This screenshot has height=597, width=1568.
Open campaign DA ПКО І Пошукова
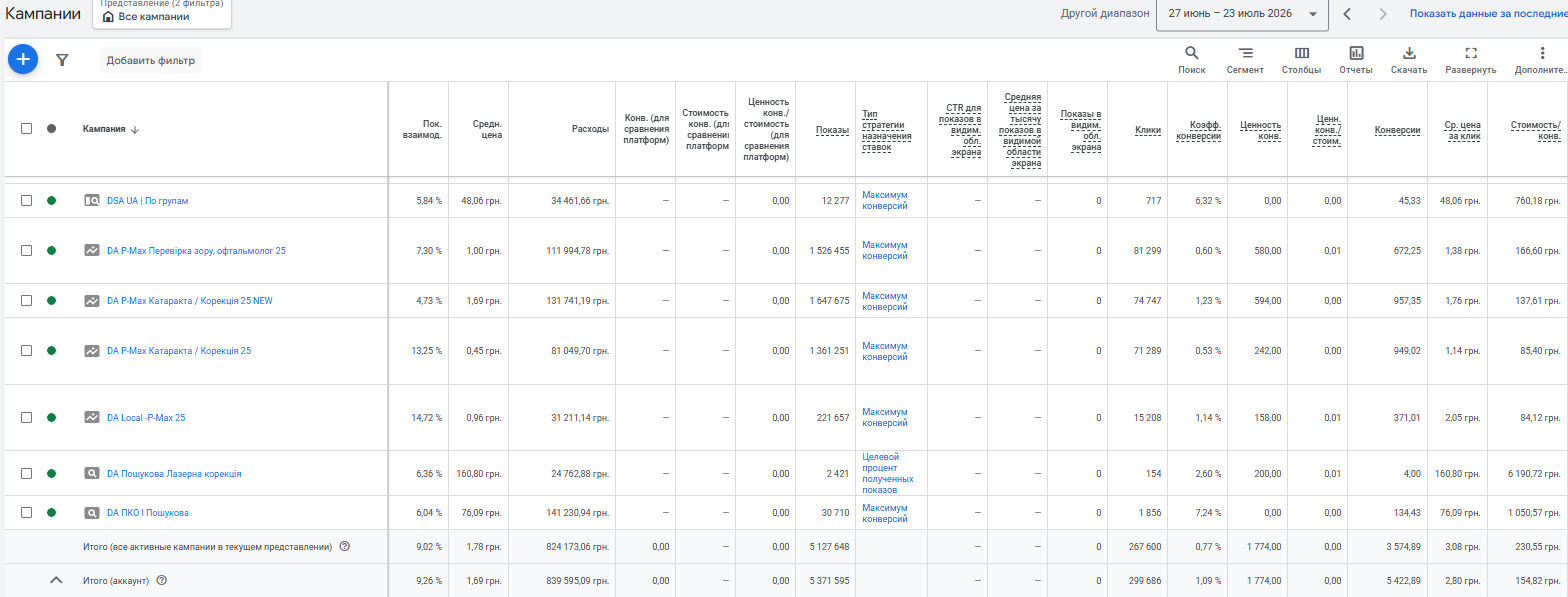tap(147, 512)
